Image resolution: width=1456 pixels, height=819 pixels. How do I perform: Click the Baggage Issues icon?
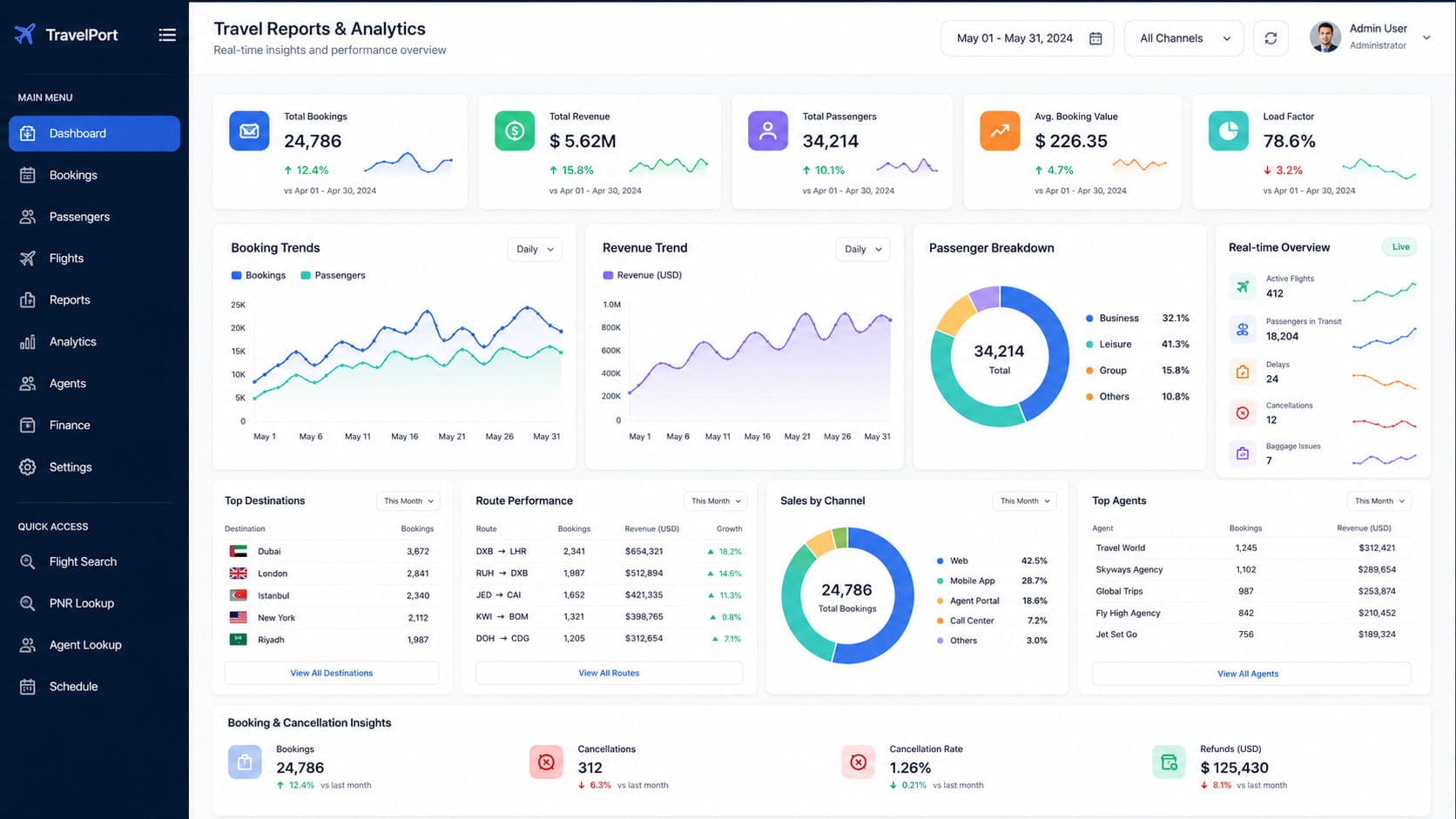pos(1243,453)
